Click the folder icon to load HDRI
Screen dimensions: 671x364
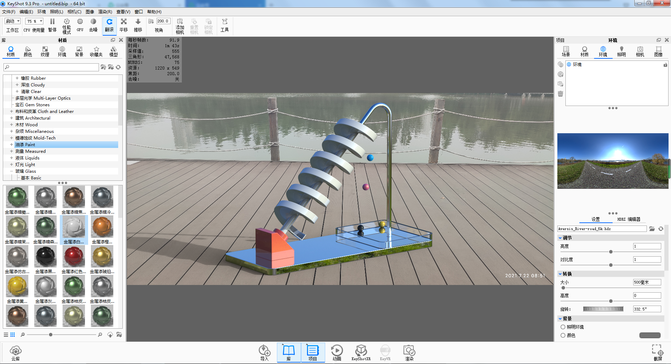[x=652, y=229]
